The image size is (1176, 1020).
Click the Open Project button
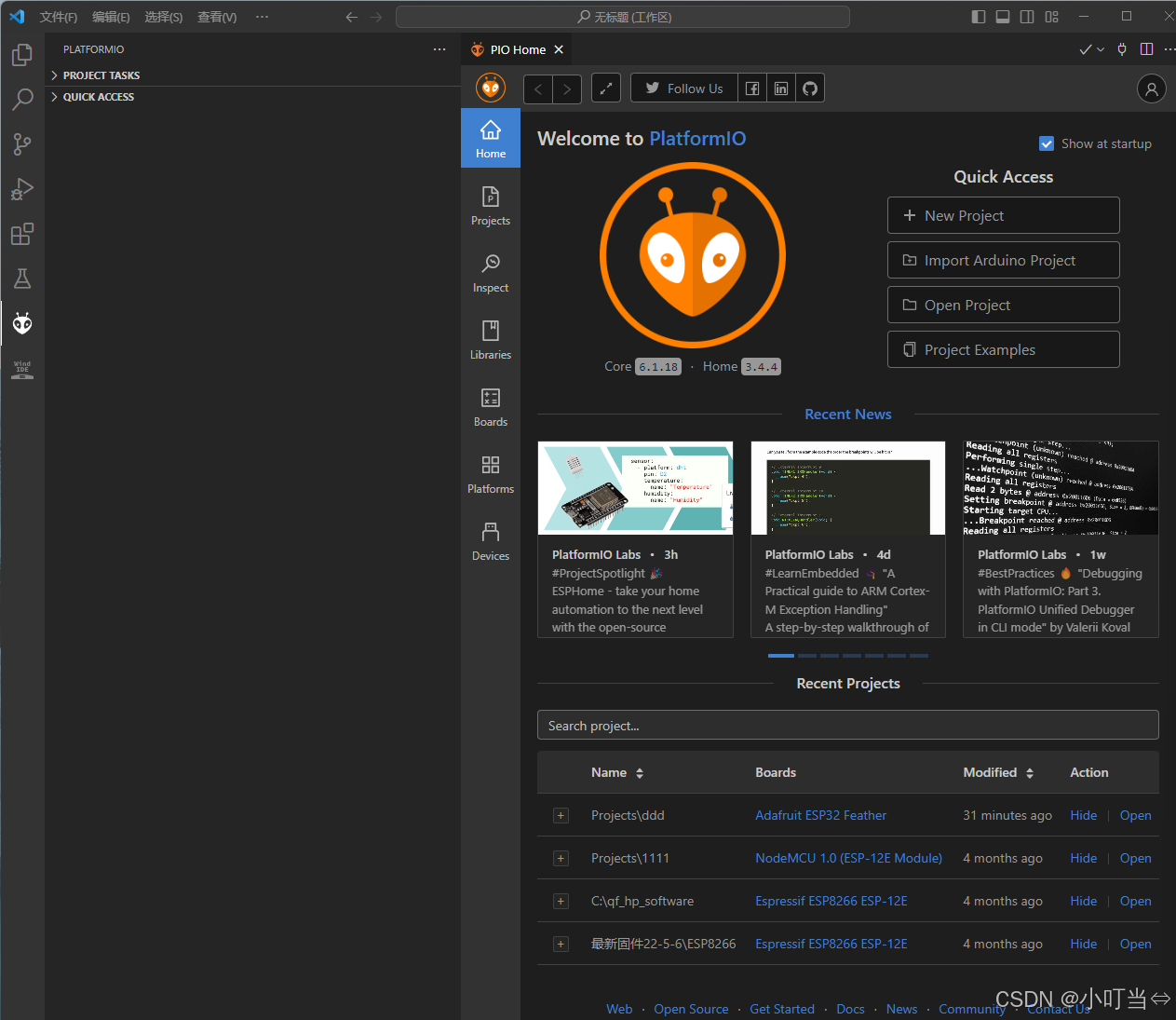click(1003, 305)
